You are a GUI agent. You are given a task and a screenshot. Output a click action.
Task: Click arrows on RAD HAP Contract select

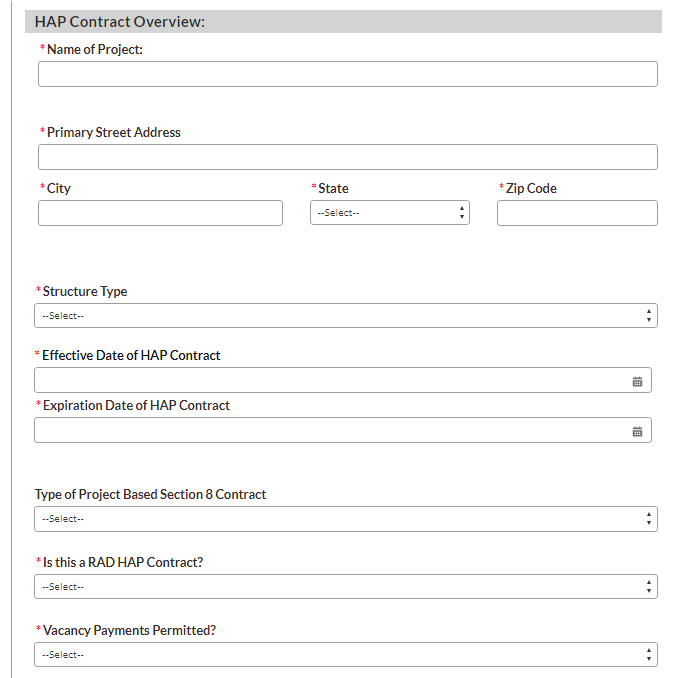pos(649,587)
